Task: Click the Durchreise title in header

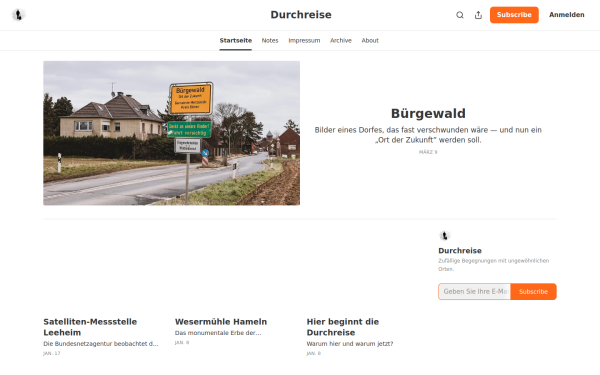Action: click(301, 15)
